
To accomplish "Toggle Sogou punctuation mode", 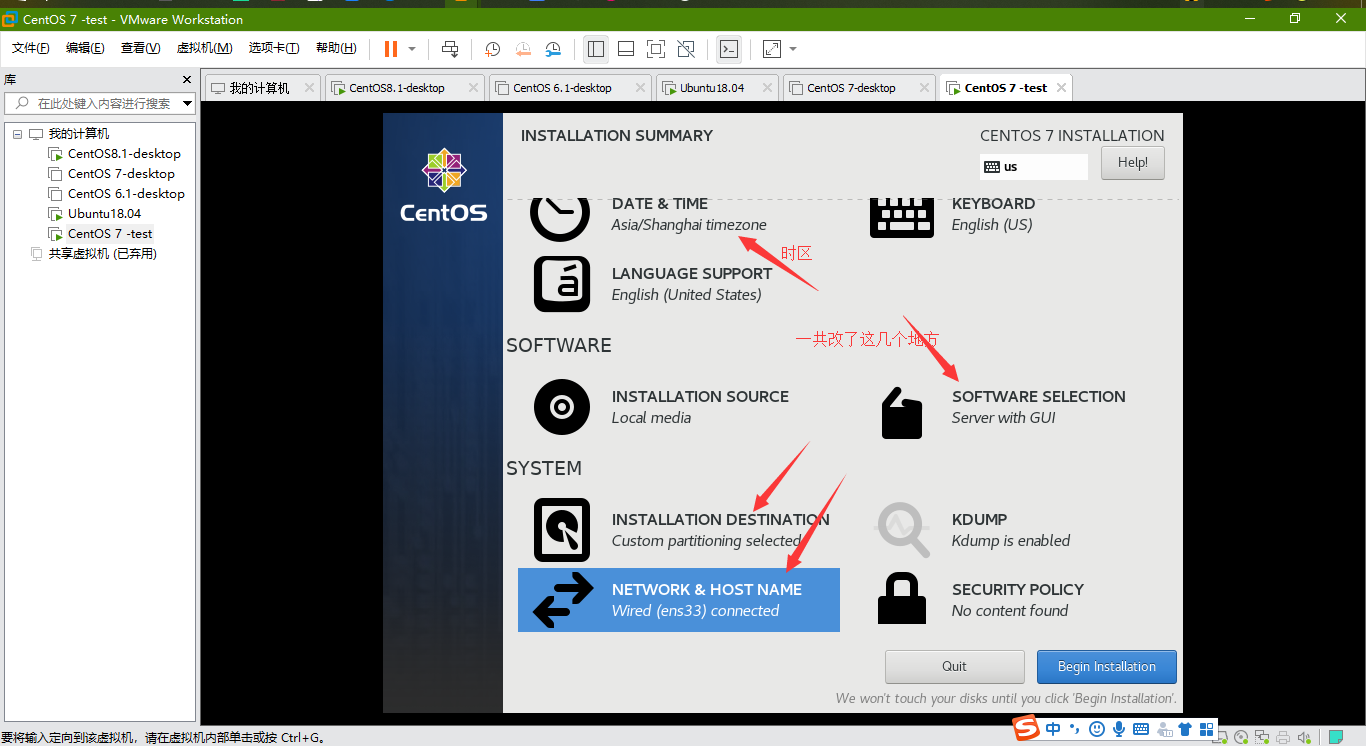I will [x=1075, y=729].
